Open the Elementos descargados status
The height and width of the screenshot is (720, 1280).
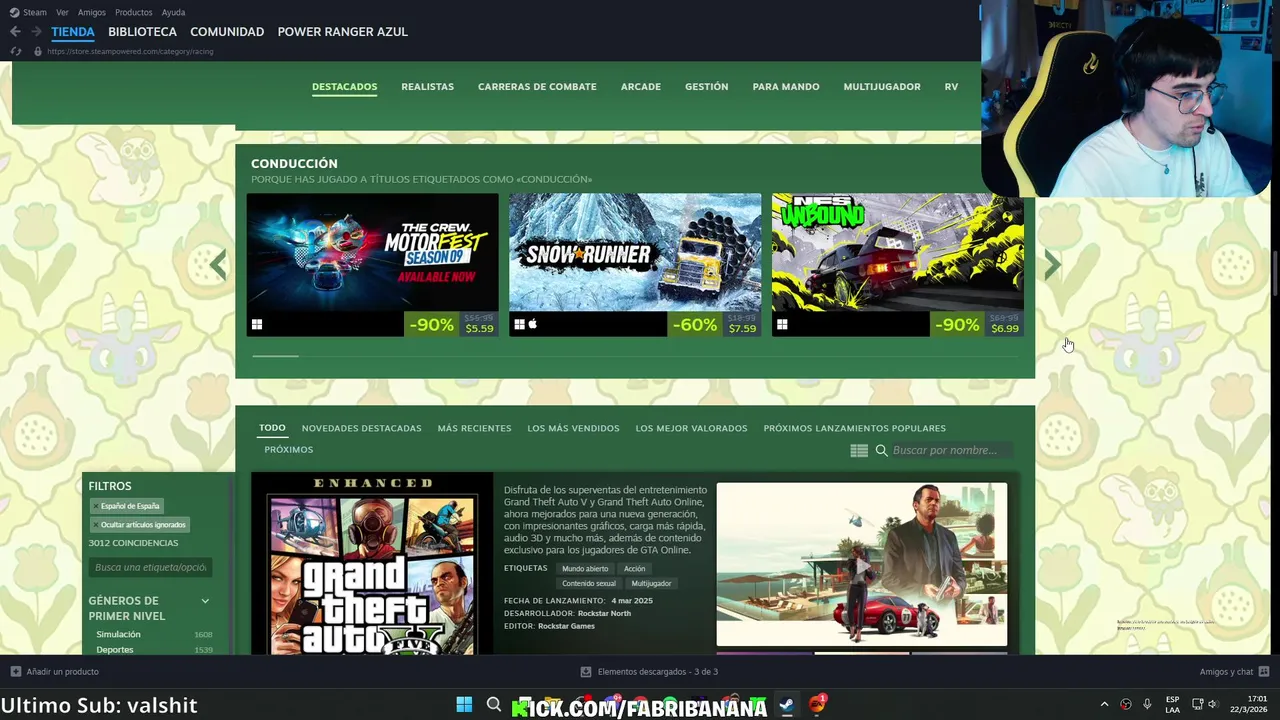649,672
